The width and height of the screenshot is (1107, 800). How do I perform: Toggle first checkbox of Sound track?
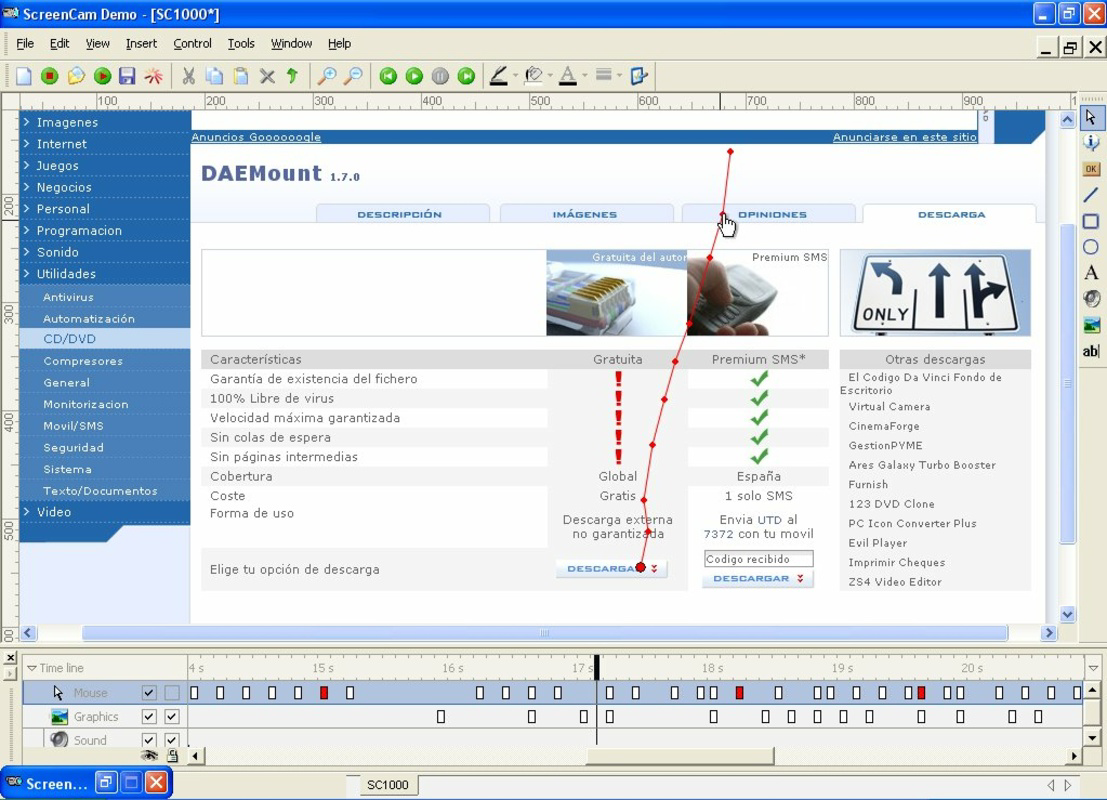coord(148,740)
